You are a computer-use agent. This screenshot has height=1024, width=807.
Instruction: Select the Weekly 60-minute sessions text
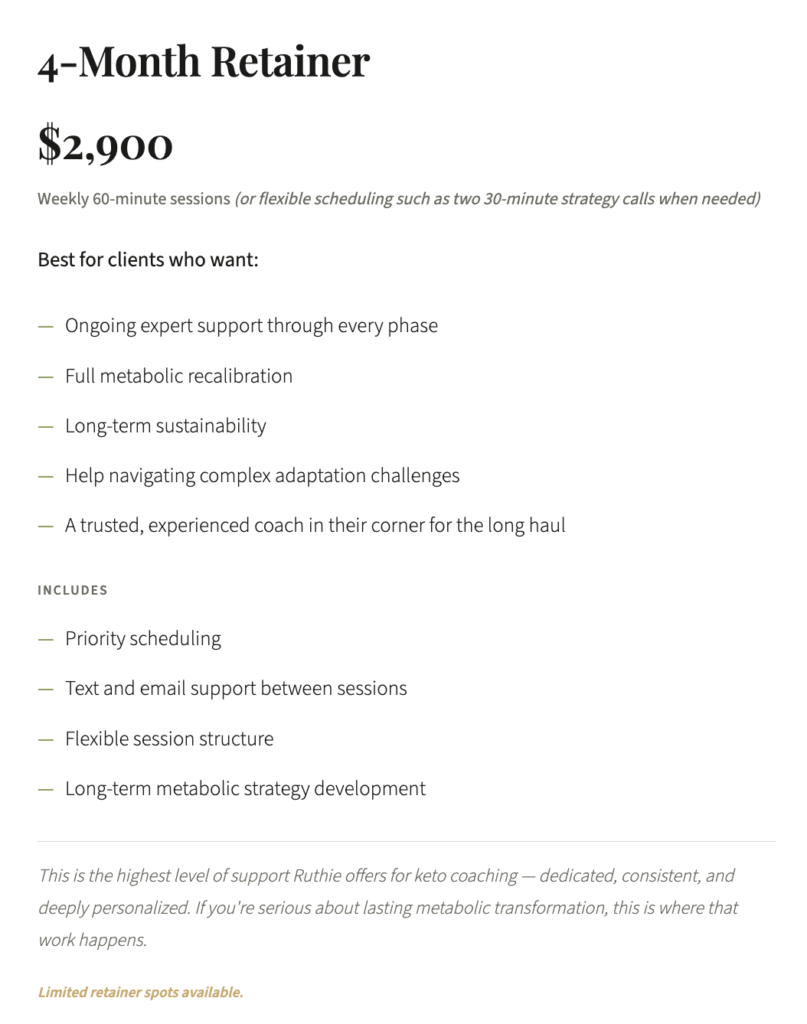134,199
